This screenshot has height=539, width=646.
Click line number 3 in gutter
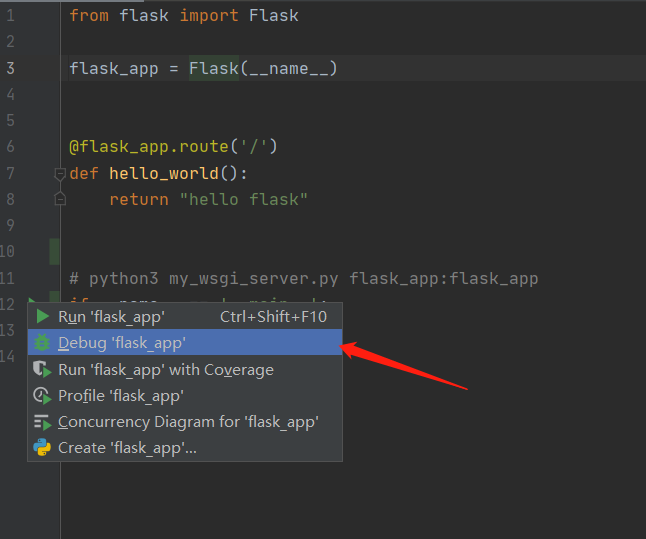tap(10, 68)
